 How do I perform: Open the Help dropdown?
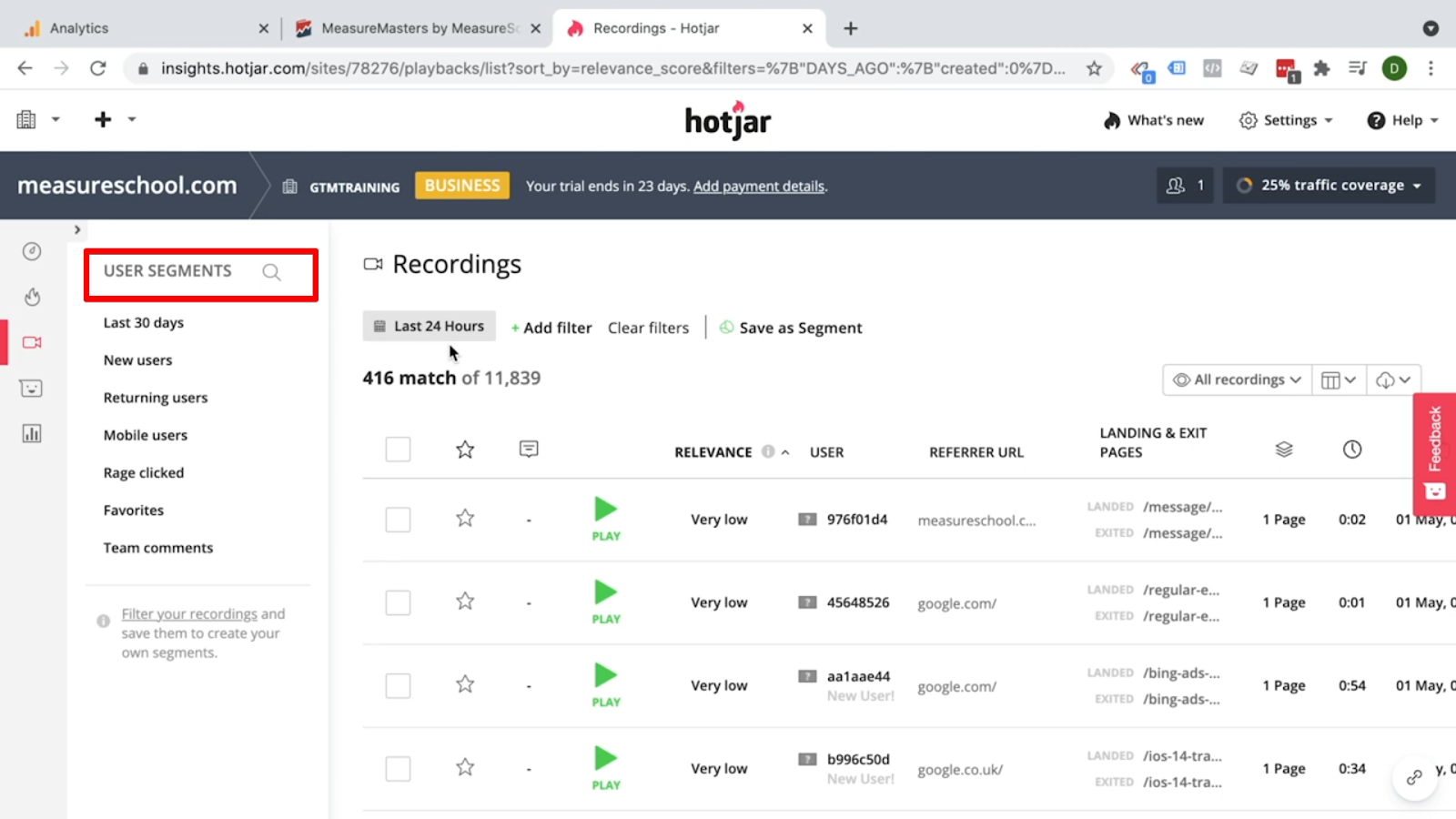[x=1402, y=120]
